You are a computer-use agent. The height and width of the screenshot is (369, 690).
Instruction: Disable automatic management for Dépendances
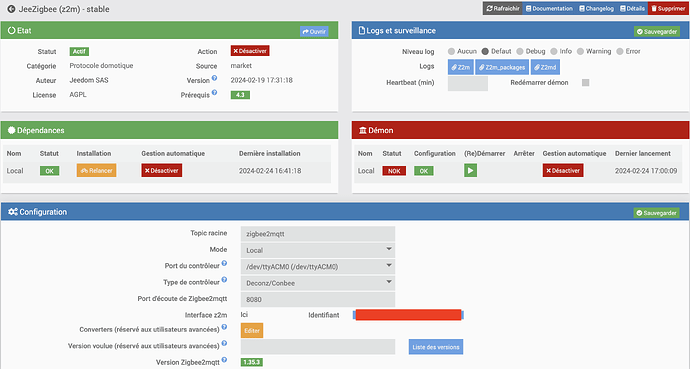point(161,171)
